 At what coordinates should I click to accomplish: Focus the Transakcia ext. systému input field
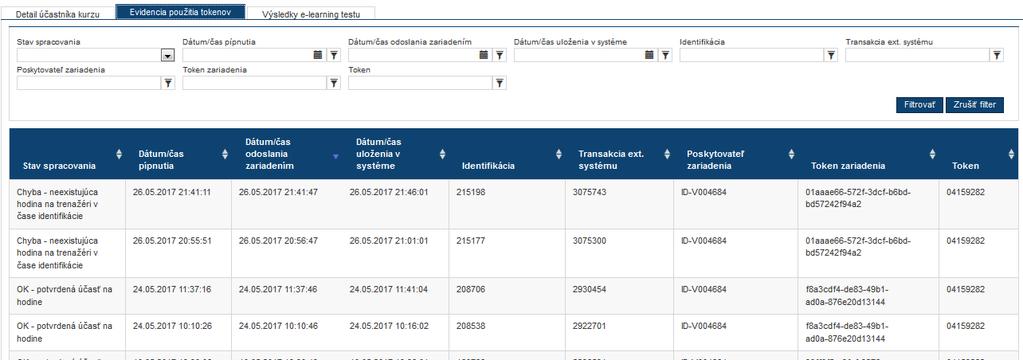(x=917, y=55)
